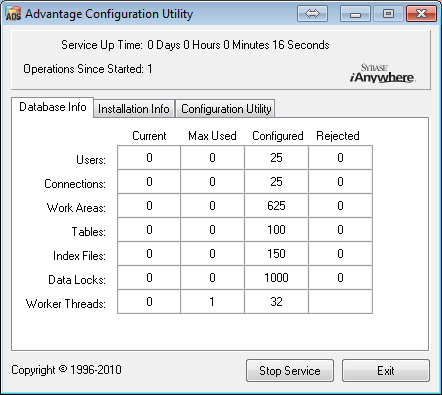Click the Users Current cell
This screenshot has width=442, height=395.
click(149, 157)
